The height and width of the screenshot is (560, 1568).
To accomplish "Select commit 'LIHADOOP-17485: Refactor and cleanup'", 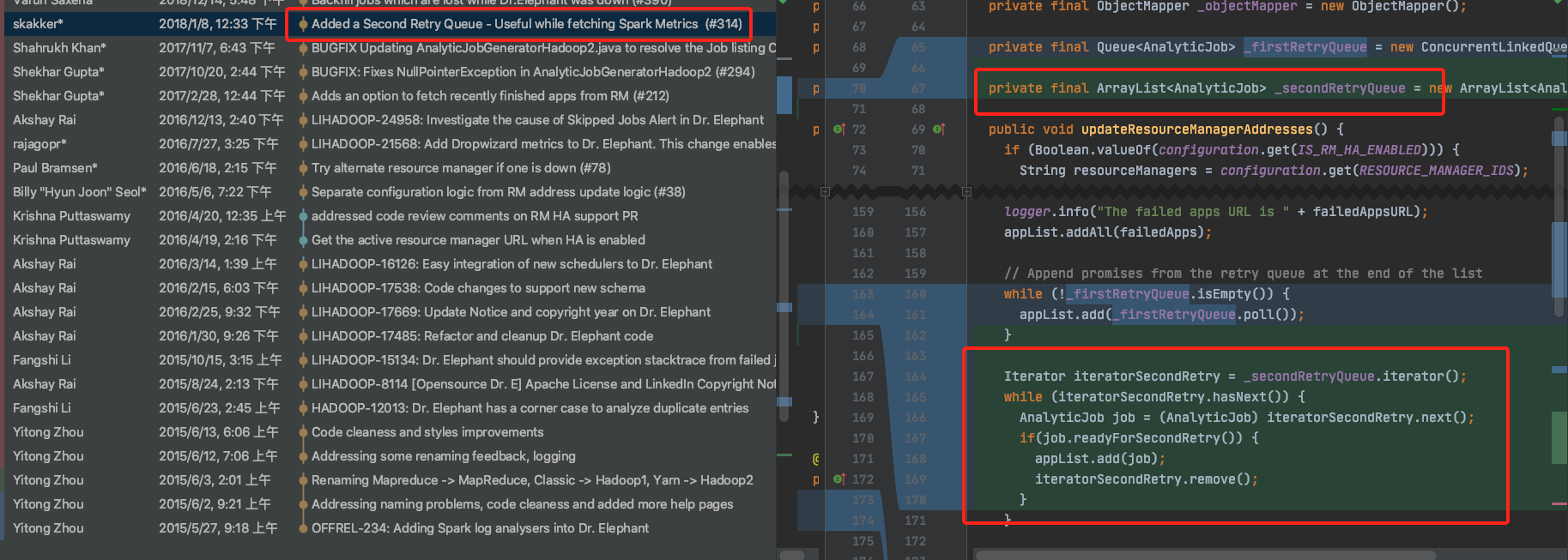I will 482,336.
